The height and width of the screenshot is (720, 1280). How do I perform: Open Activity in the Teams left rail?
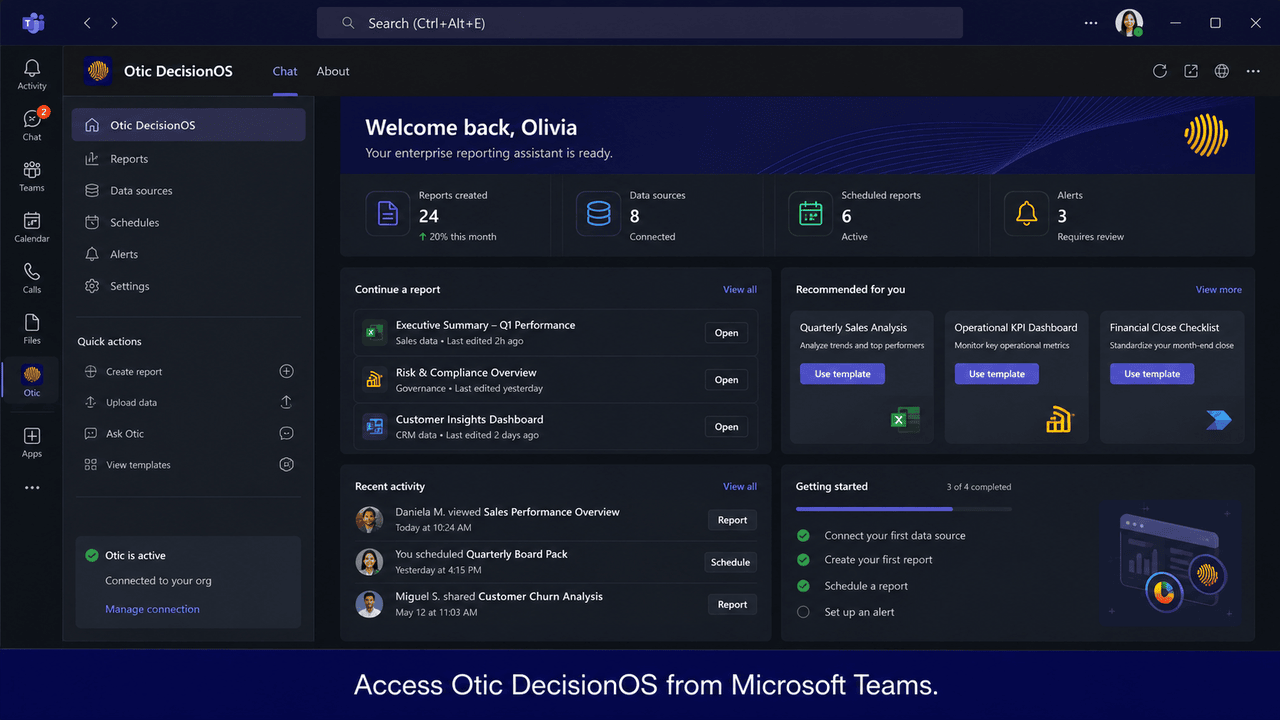pos(32,74)
